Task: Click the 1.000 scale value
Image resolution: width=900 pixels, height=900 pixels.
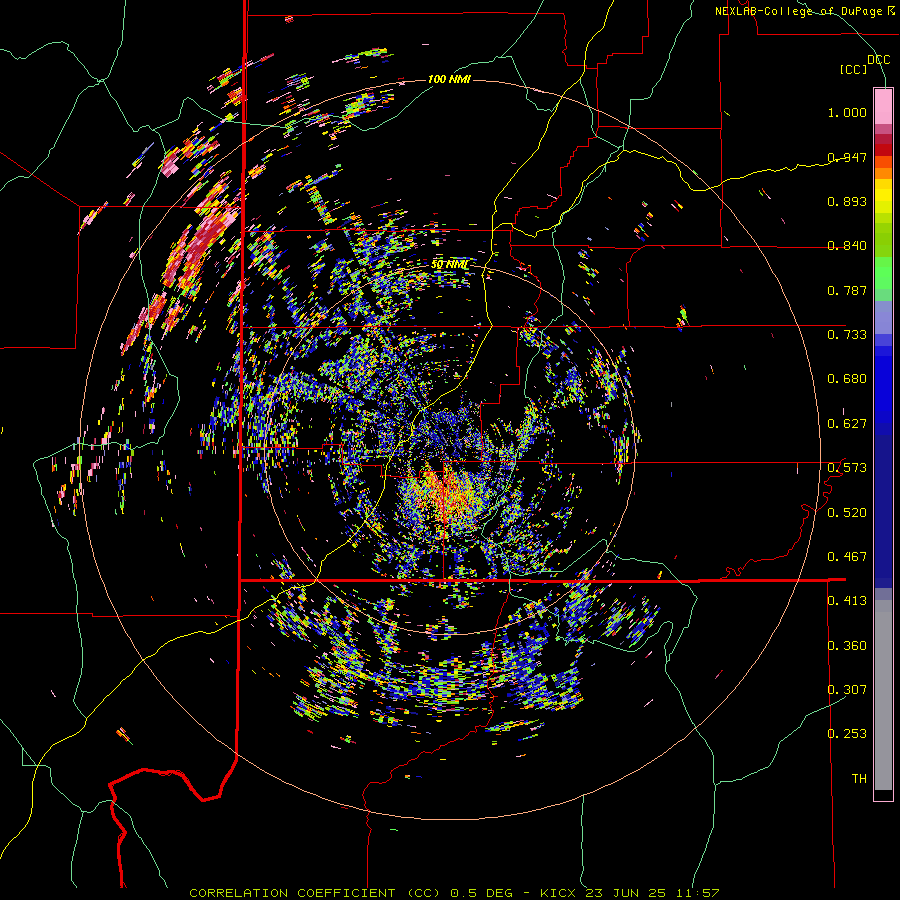Action: click(847, 112)
